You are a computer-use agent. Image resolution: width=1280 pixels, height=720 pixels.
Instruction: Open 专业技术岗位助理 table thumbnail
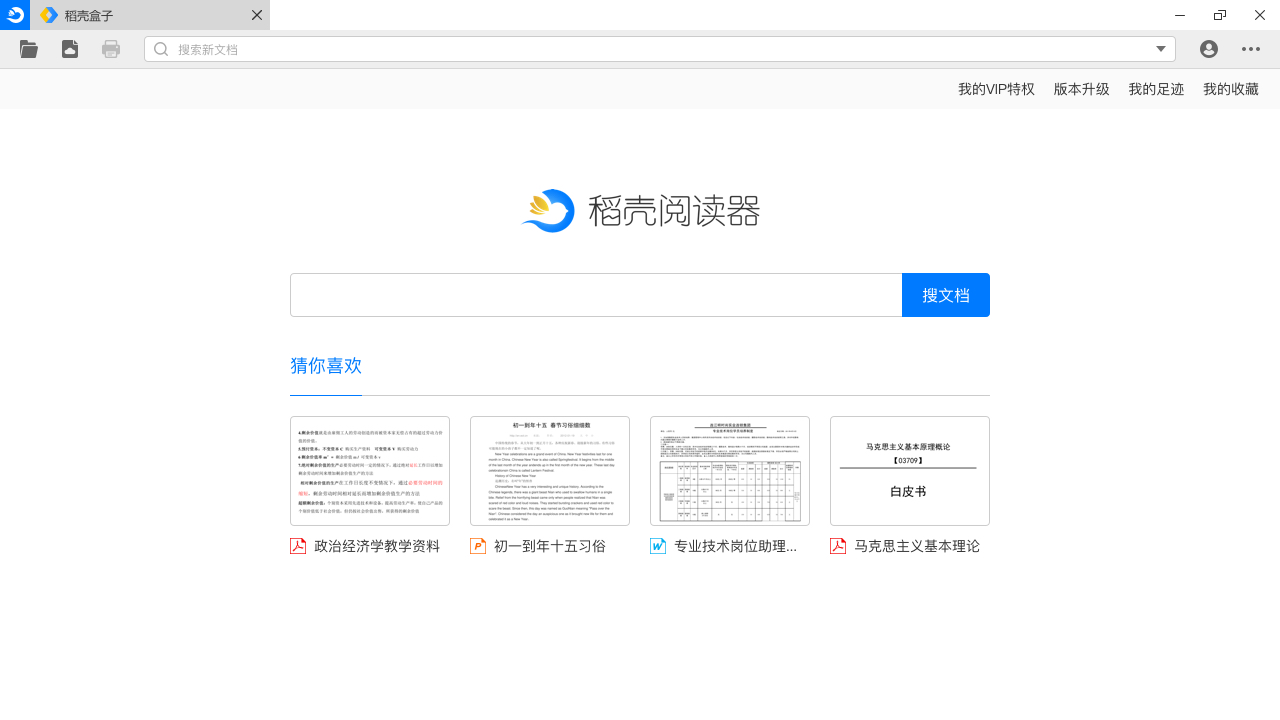point(730,471)
